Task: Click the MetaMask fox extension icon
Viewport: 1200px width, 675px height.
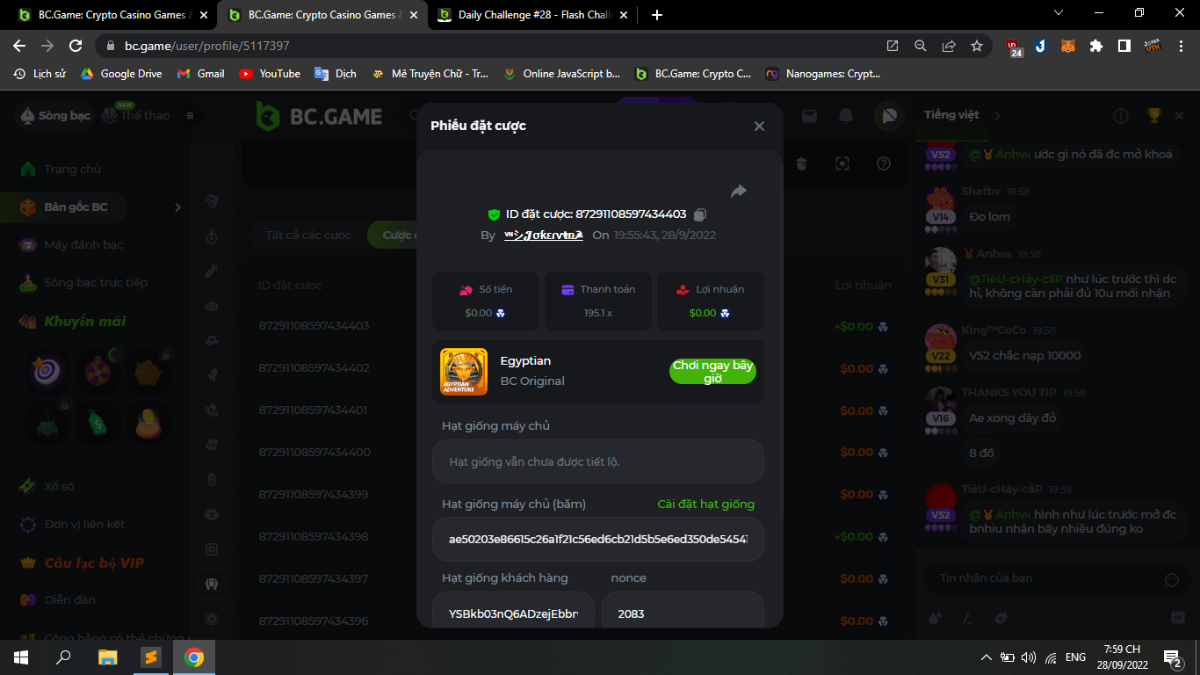Action: click(1069, 46)
